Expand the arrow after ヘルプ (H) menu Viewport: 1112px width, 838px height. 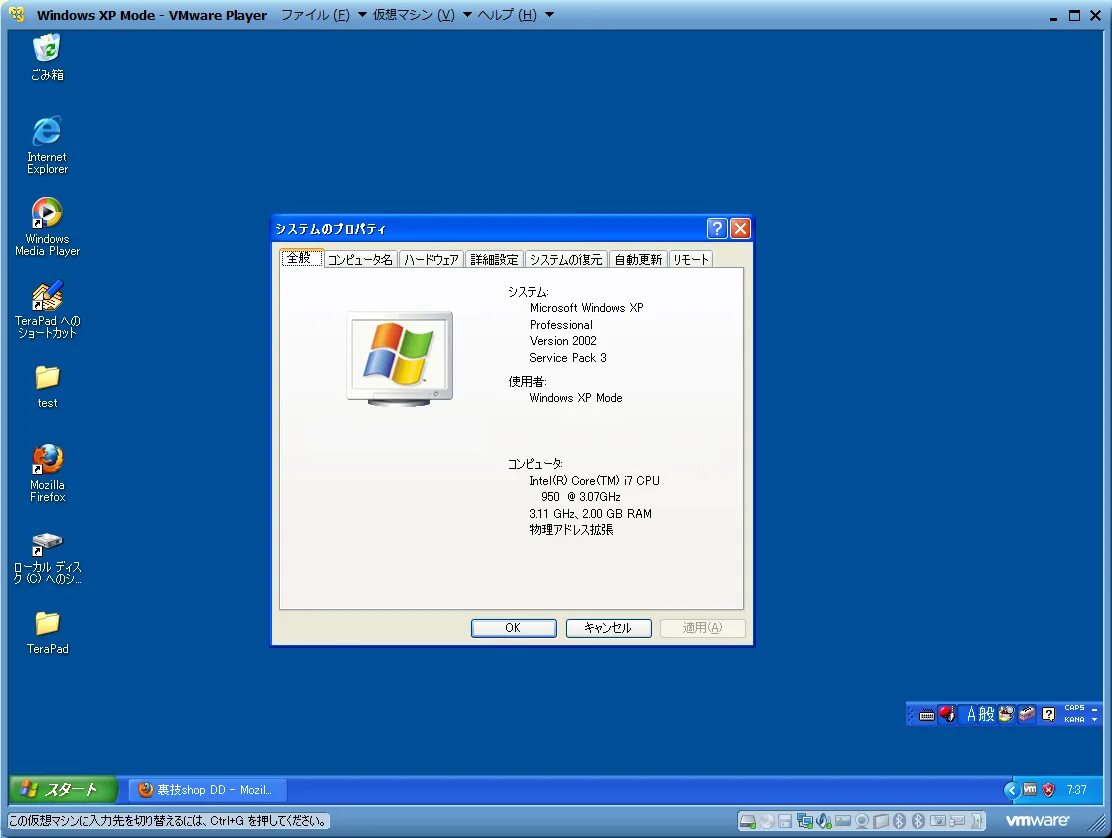tap(549, 15)
